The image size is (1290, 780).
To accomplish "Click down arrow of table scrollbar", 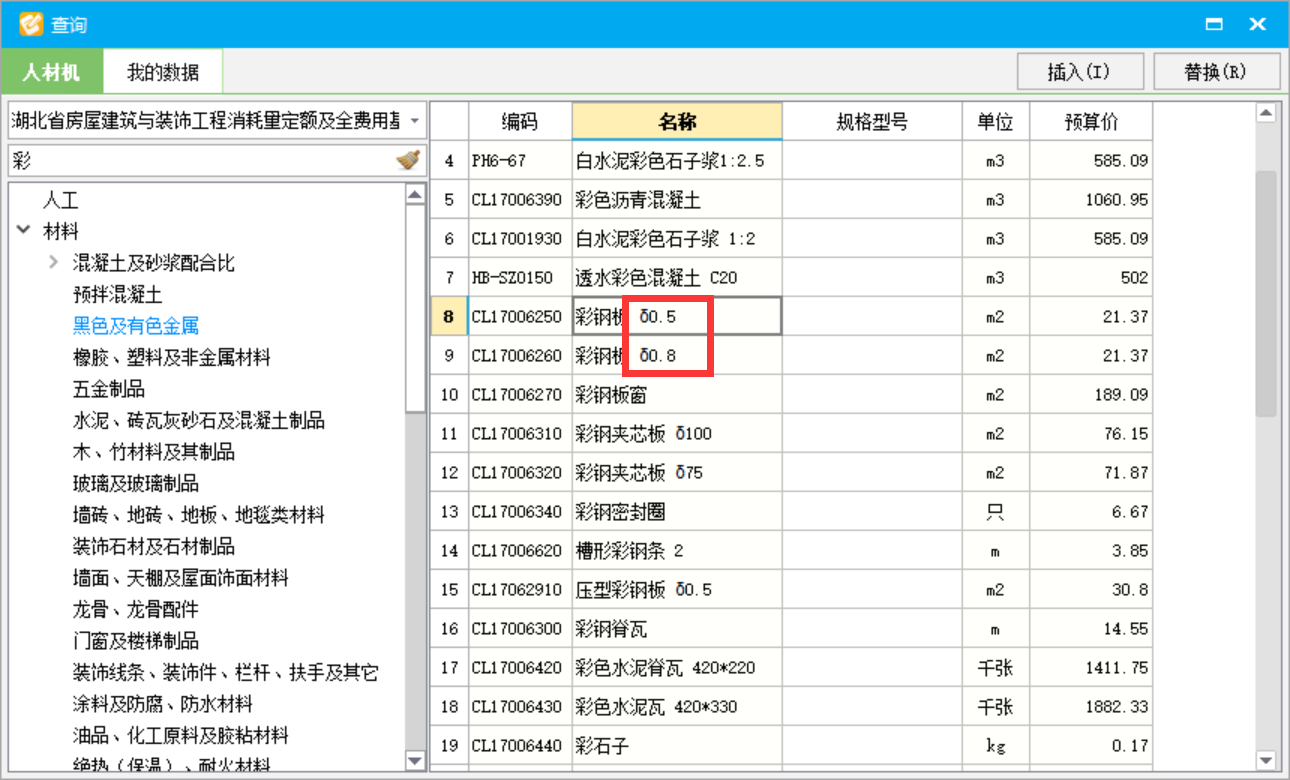I will pyautogui.click(x=1266, y=760).
